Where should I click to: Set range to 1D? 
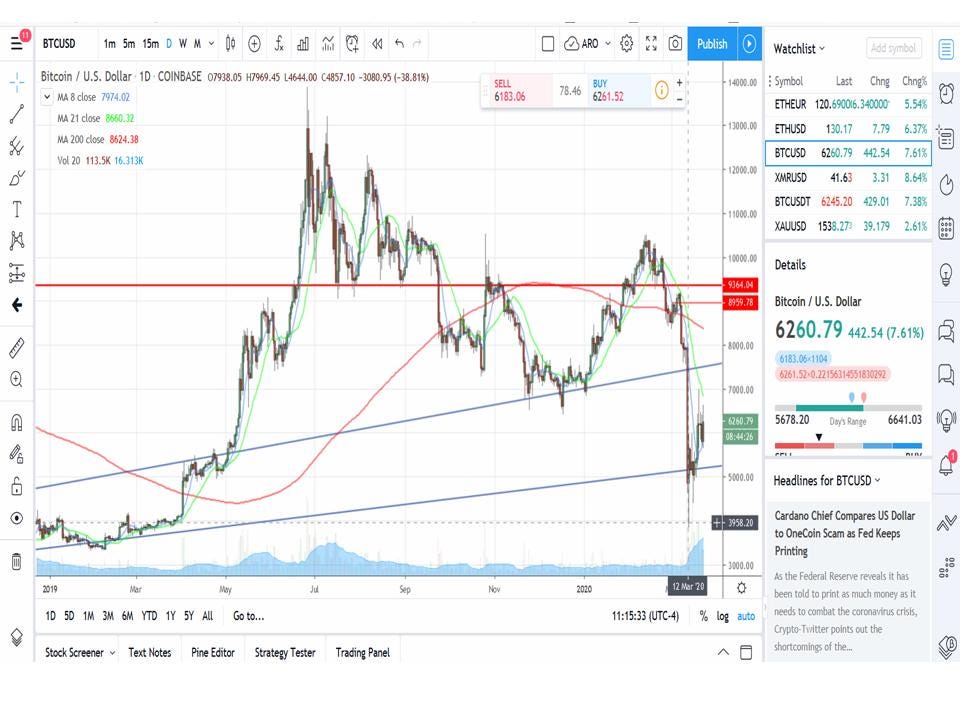(50, 616)
